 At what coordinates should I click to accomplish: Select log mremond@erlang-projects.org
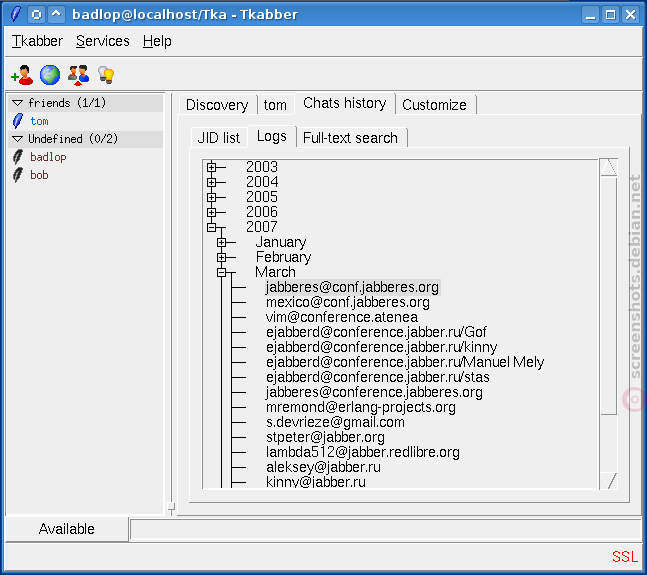point(361,407)
